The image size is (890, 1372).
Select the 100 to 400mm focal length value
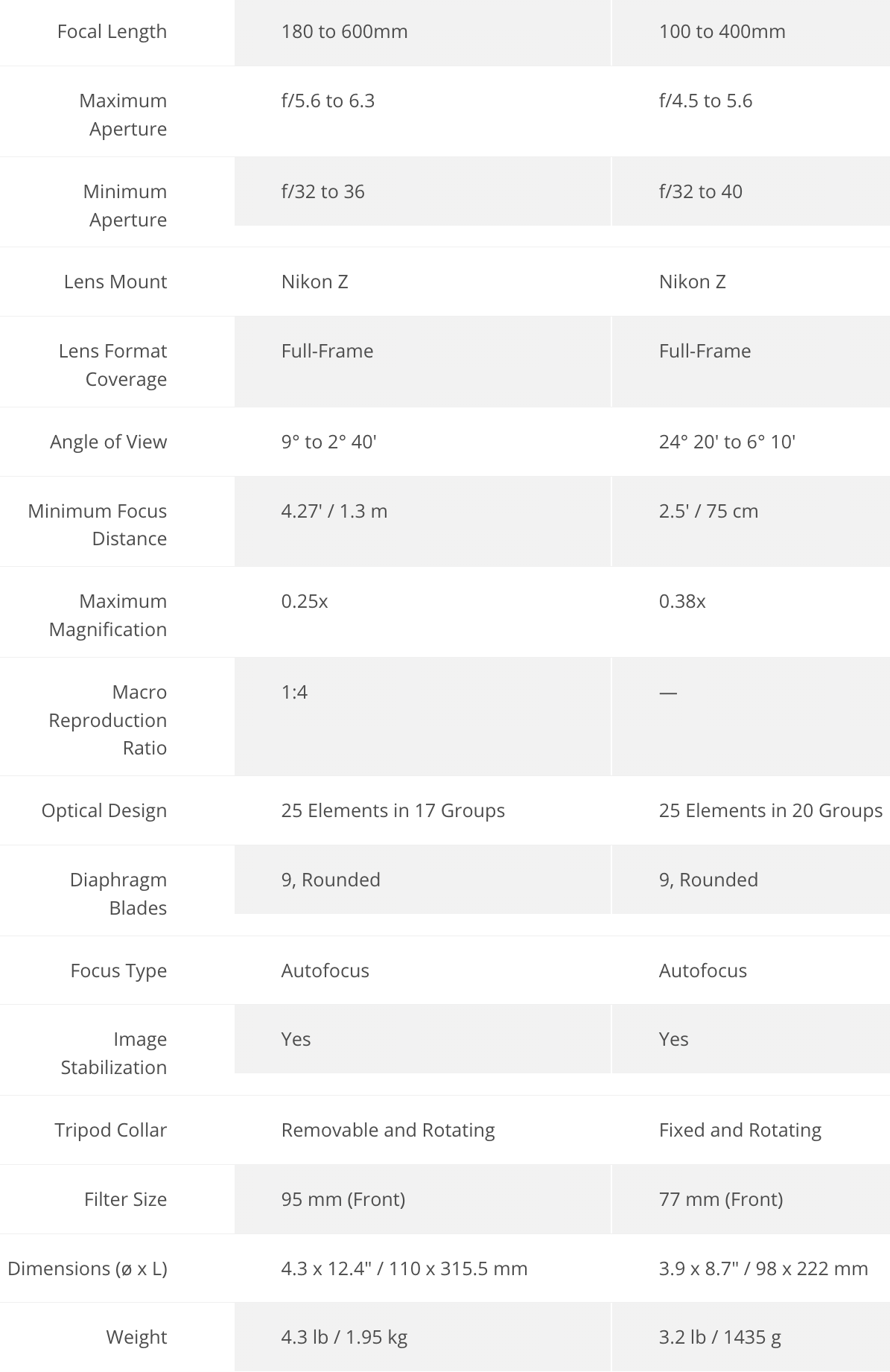[722, 31]
